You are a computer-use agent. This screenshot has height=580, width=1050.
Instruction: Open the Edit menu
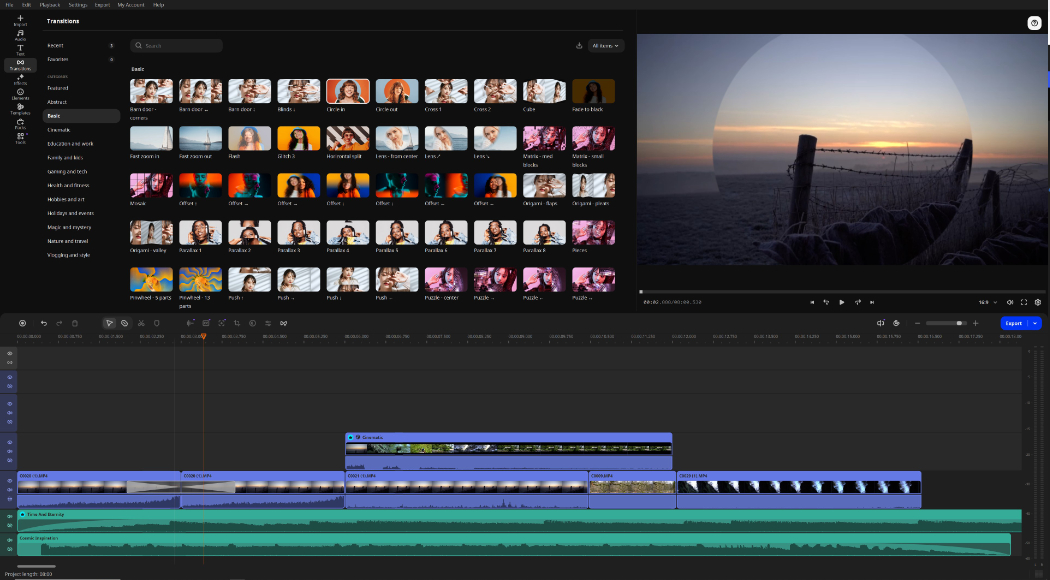[26, 5]
